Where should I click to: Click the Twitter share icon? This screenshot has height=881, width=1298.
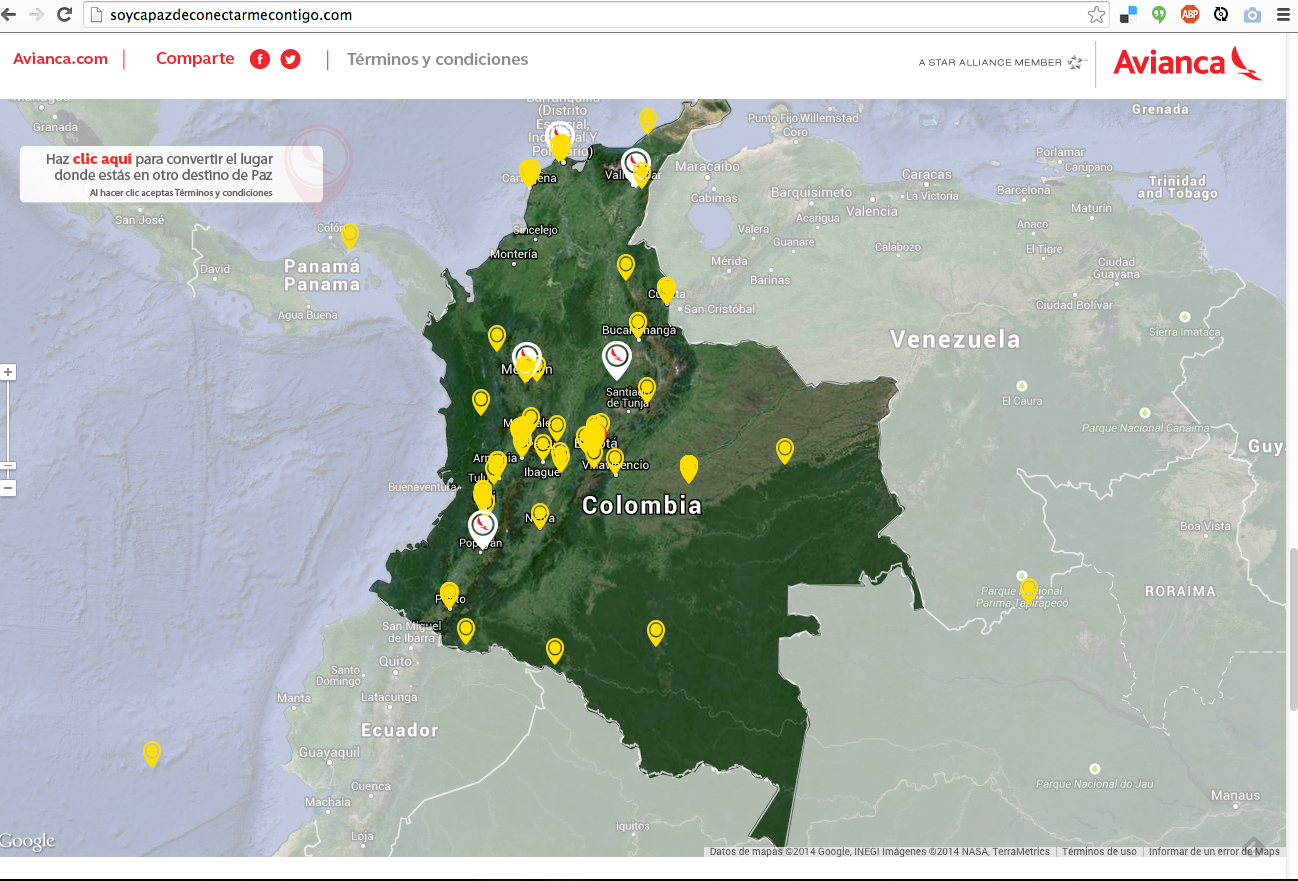point(290,59)
